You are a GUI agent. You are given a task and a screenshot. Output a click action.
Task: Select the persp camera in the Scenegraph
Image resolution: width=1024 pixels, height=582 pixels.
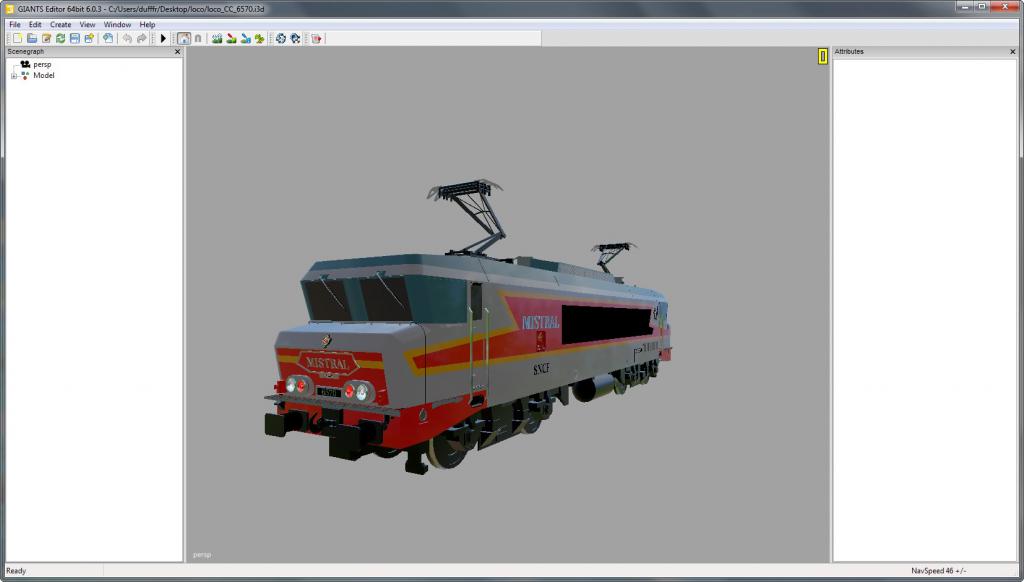coord(42,65)
